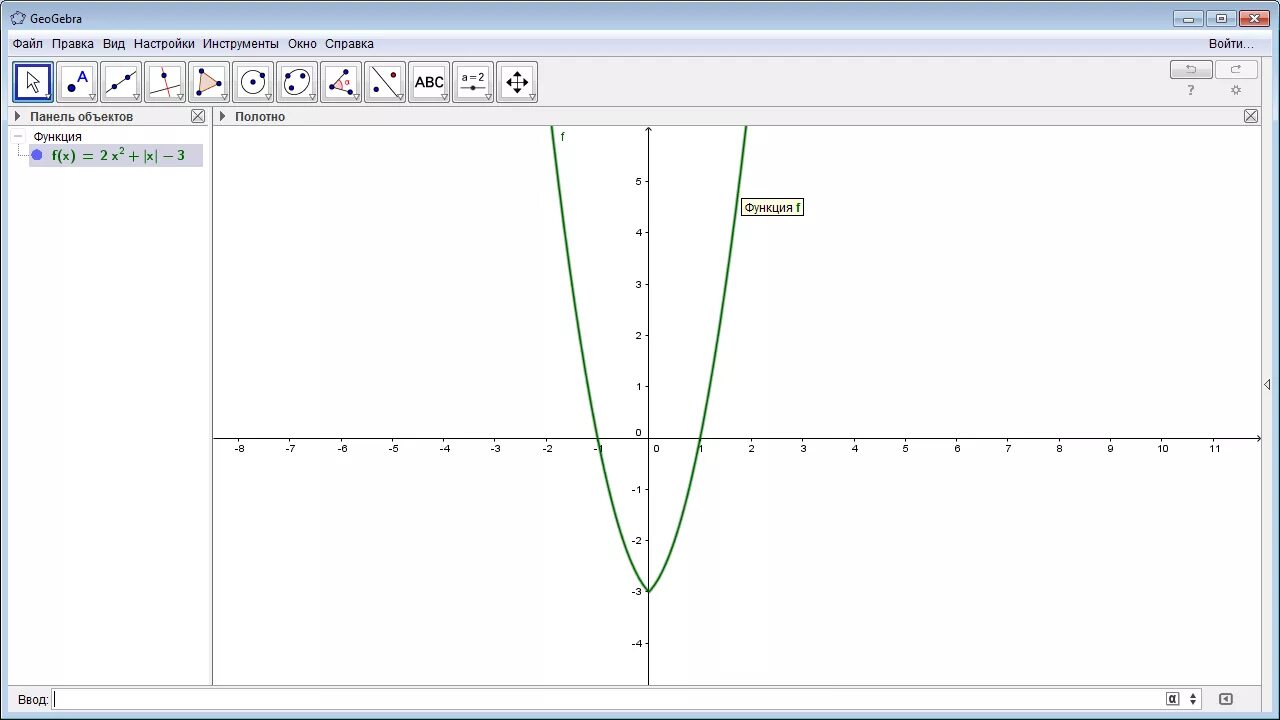Image resolution: width=1280 pixels, height=720 pixels.
Task: Open the Файл menu
Action: [x=28, y=44]
